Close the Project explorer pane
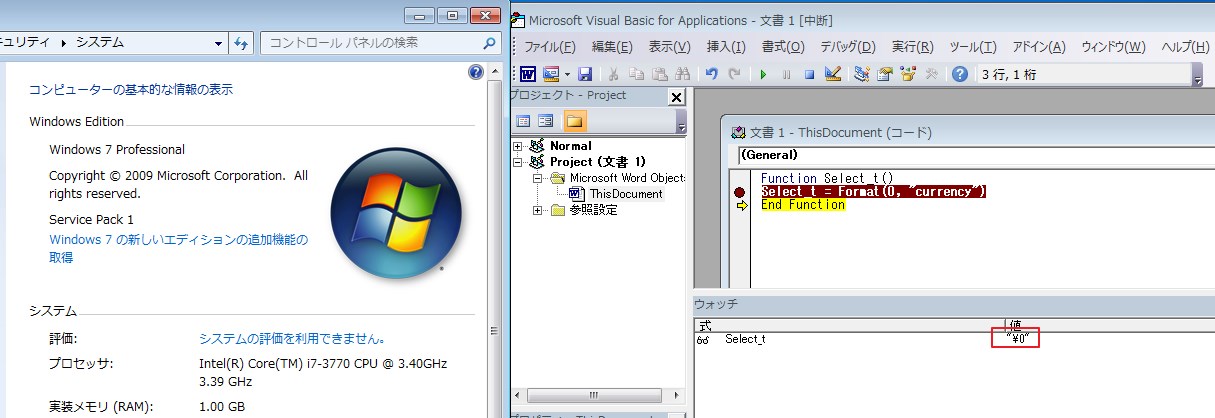This screenshot has width=1215, height=418. [676, 97]
